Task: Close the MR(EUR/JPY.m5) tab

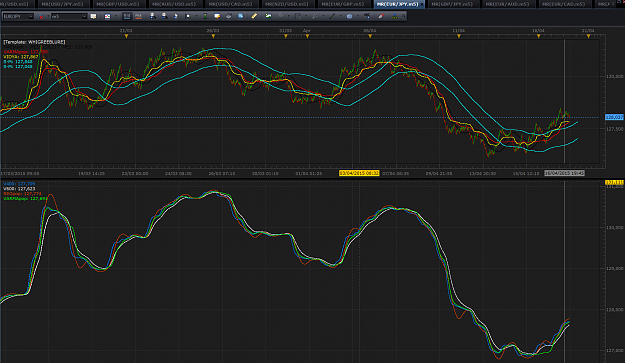Action: point(422,4)
